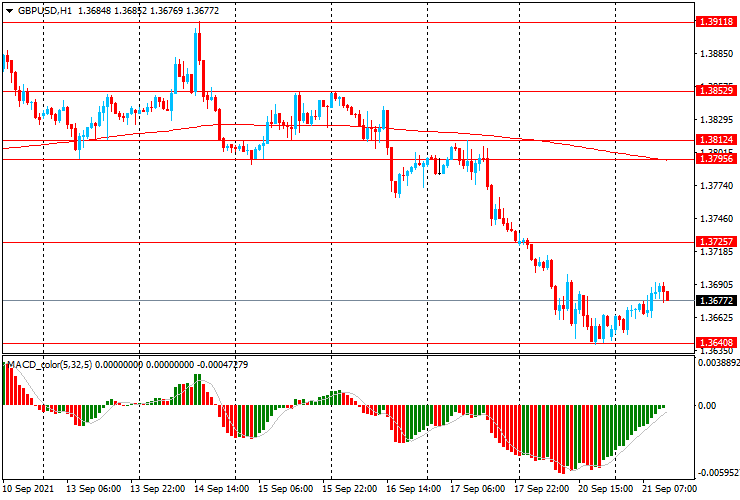Click the 10 Sep 2021 time label
The image size is (740, 500).
28,489
